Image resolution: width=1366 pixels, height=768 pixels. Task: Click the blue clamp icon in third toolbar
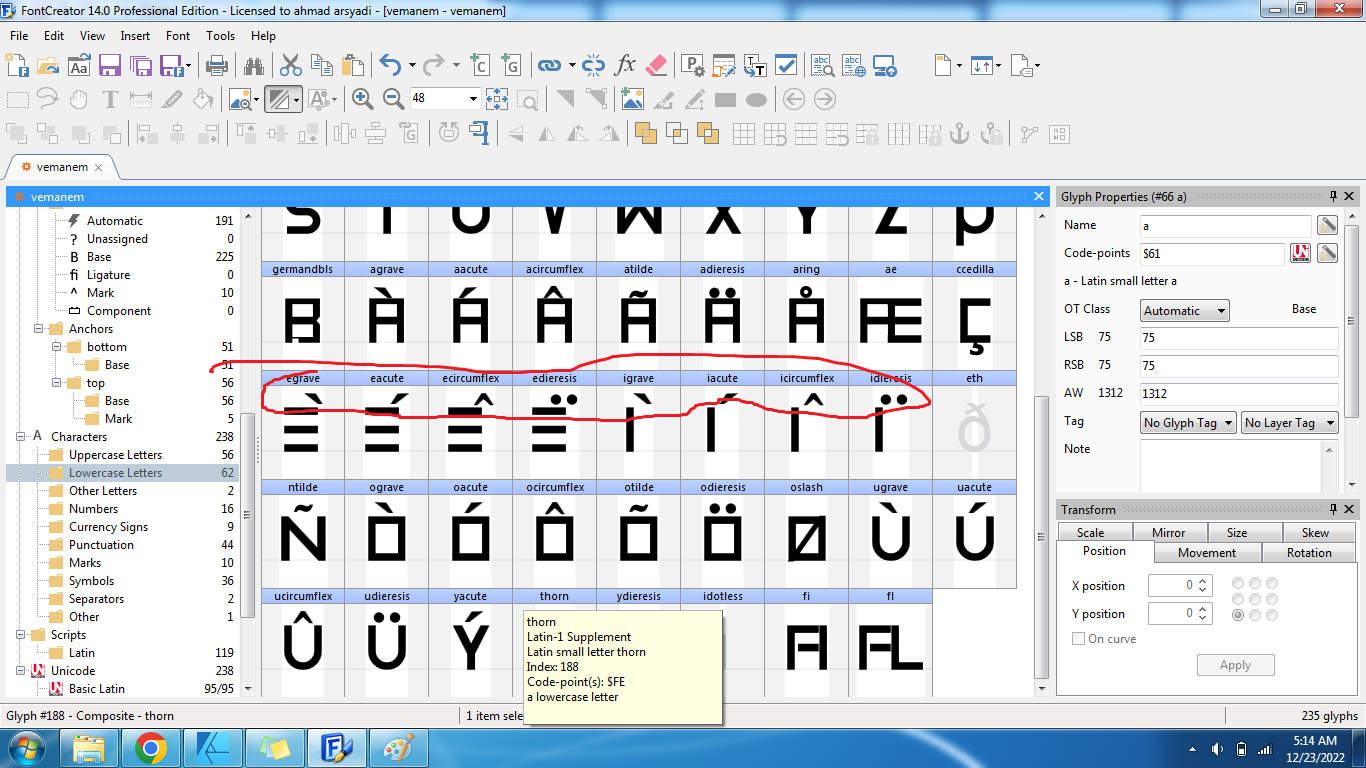[x=479, y=132]
